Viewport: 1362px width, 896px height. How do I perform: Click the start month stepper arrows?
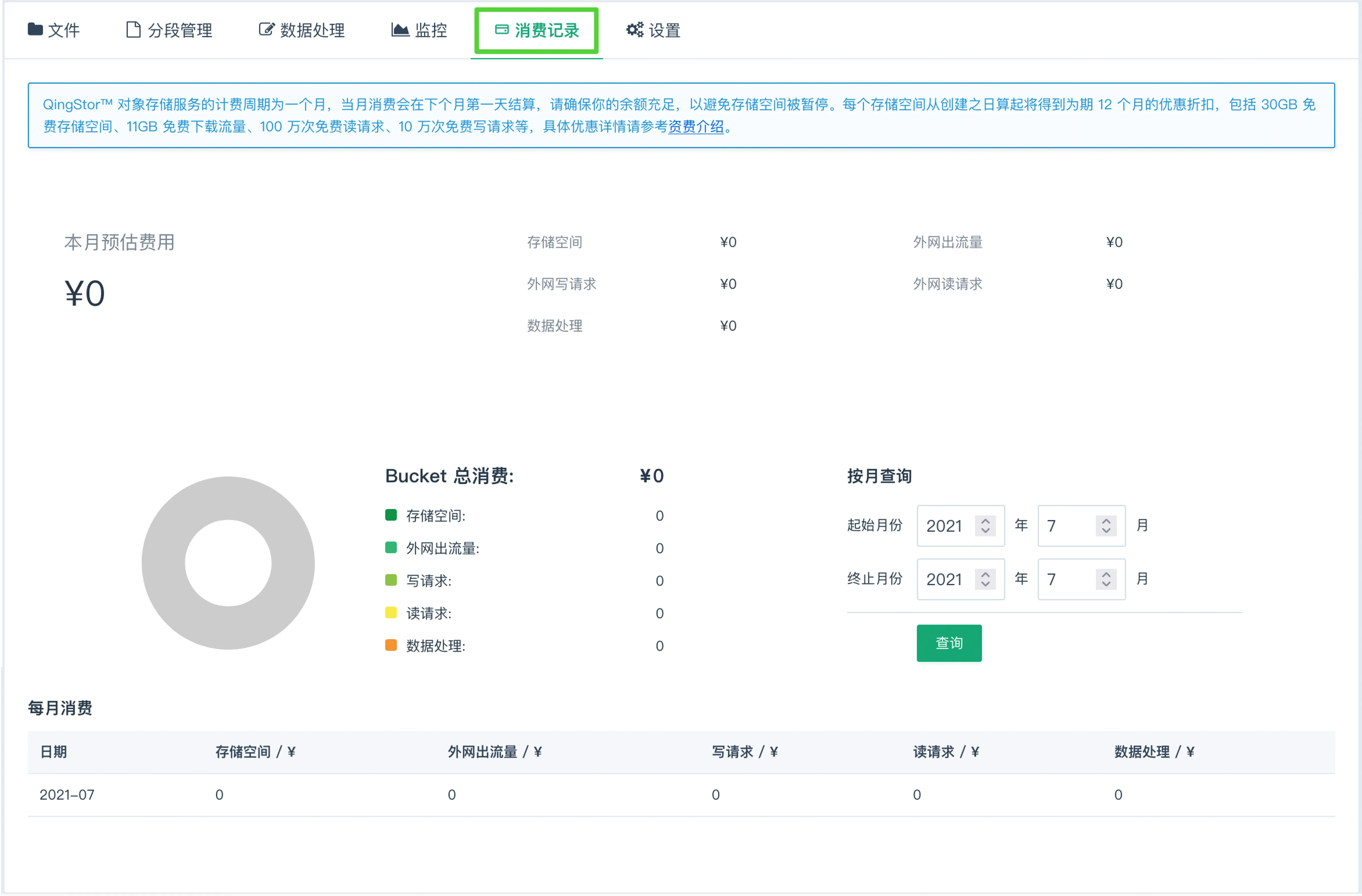coord(1106,525)
